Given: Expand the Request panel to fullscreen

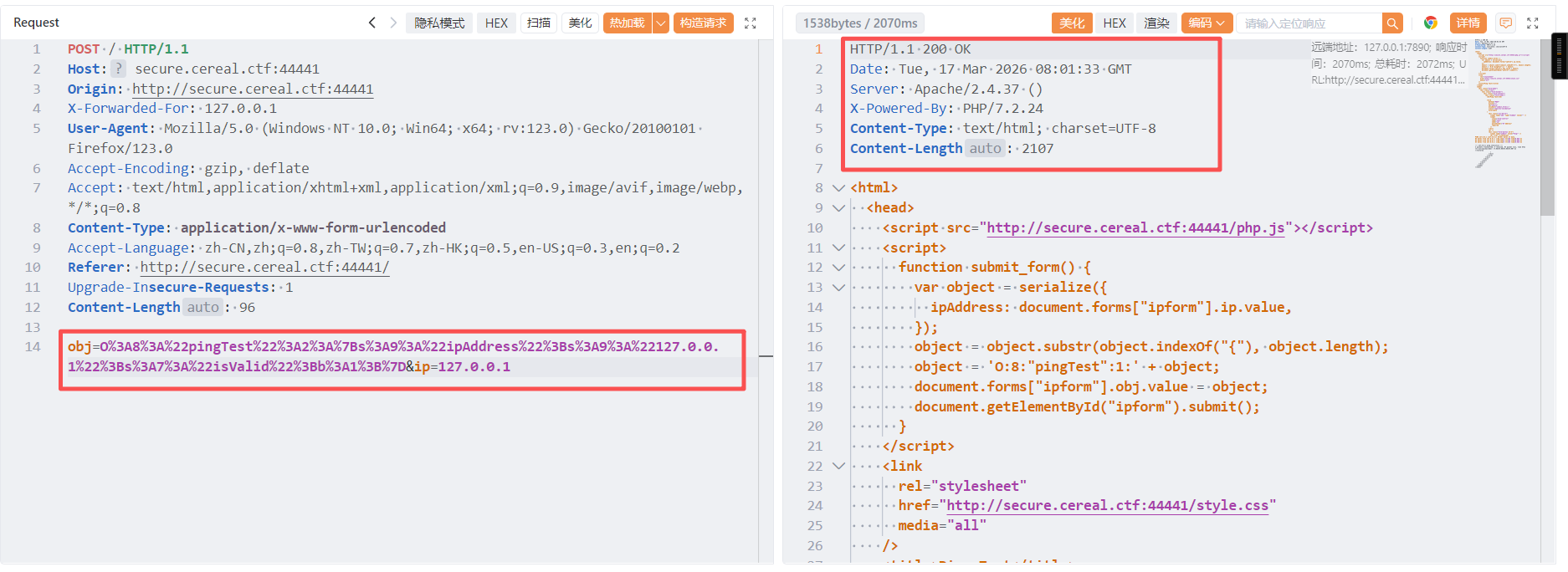Looking at the screenshot, I should click(x=751, y=23).
